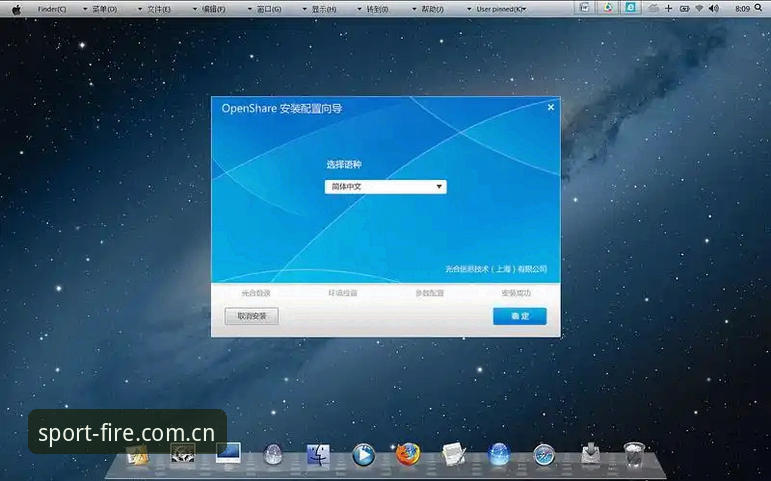This screenshot has height=481, width=771.
Task: Close the OpenShare setup wizard
Action: [551, 107]
